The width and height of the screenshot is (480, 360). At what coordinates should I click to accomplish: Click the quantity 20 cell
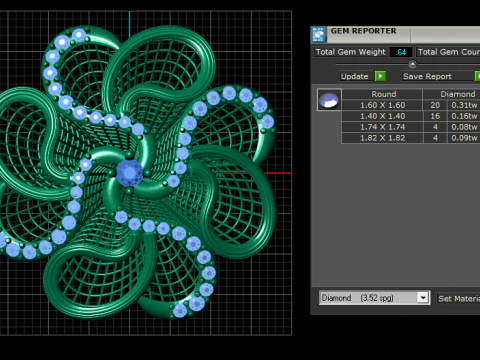[x=435, y=105]
